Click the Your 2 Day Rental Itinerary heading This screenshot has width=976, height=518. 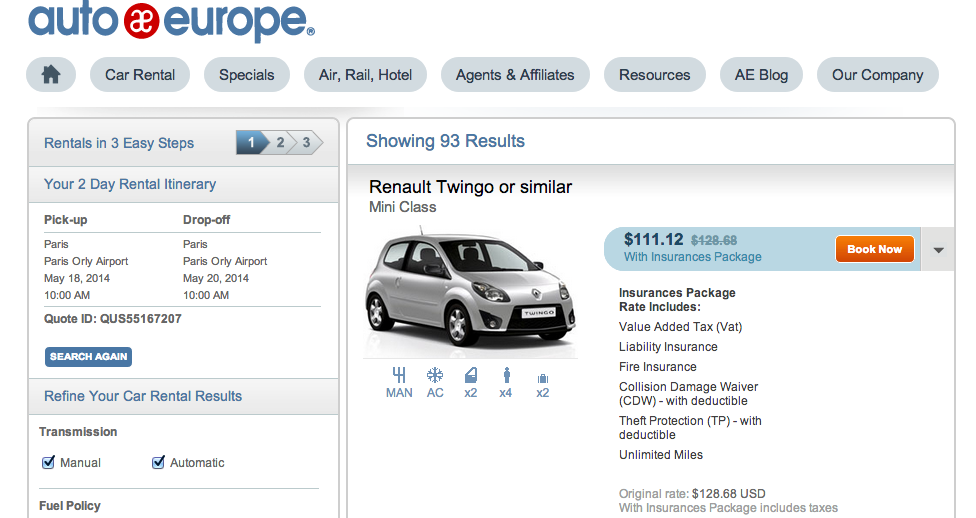[130, 184]
